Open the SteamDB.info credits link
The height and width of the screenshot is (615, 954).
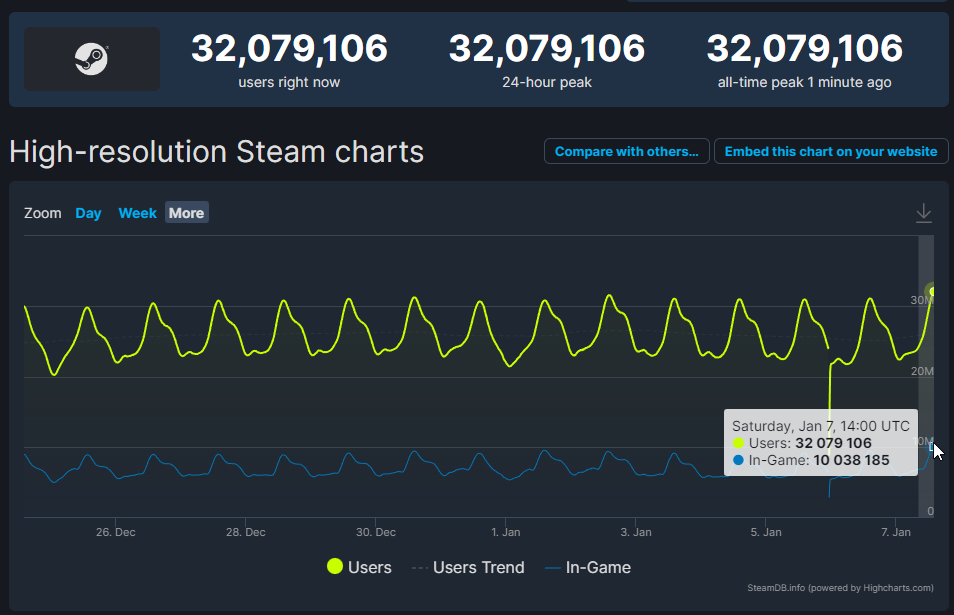click(x=840, y=588)
